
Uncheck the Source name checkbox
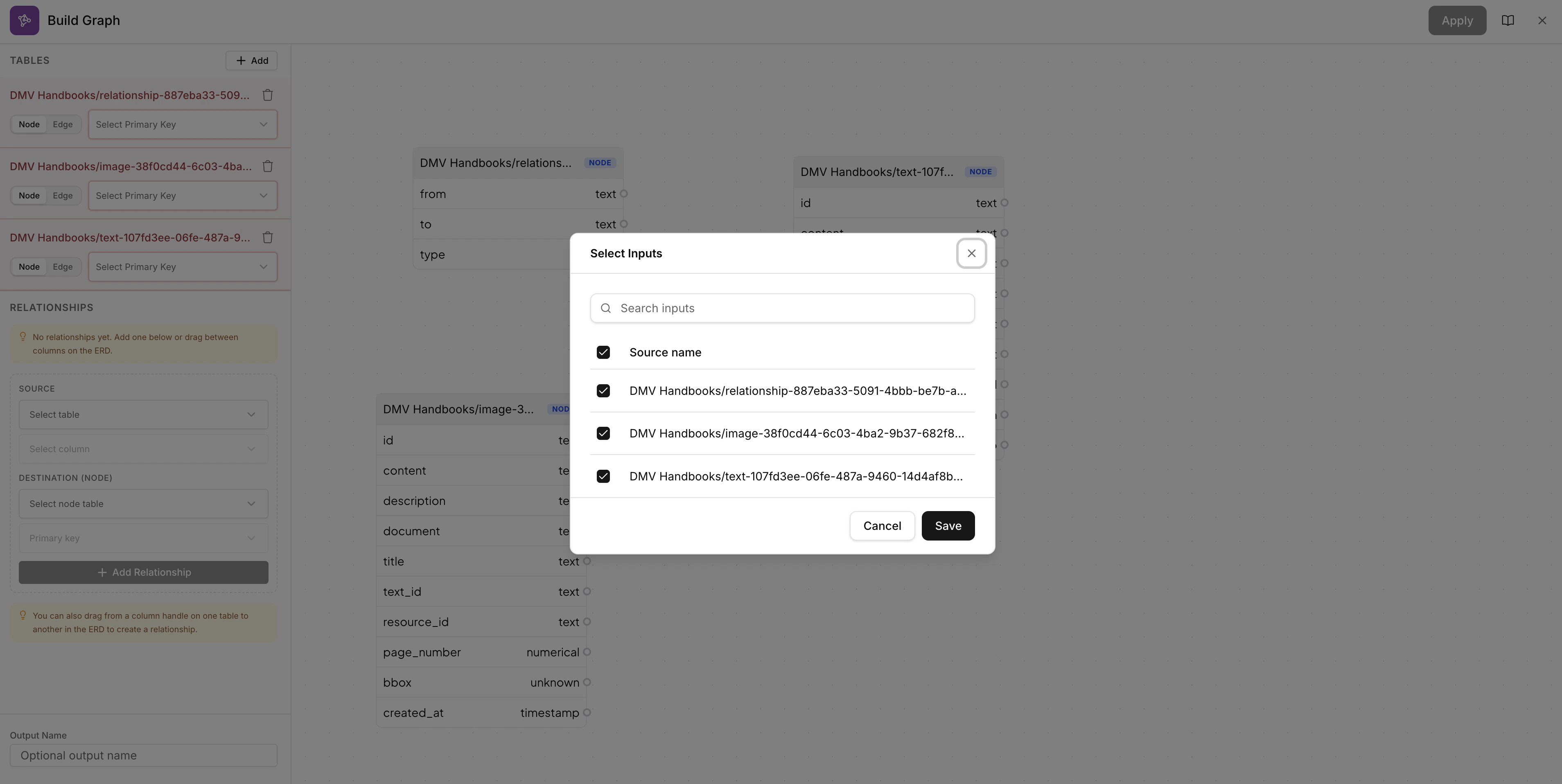pos(603,352)
